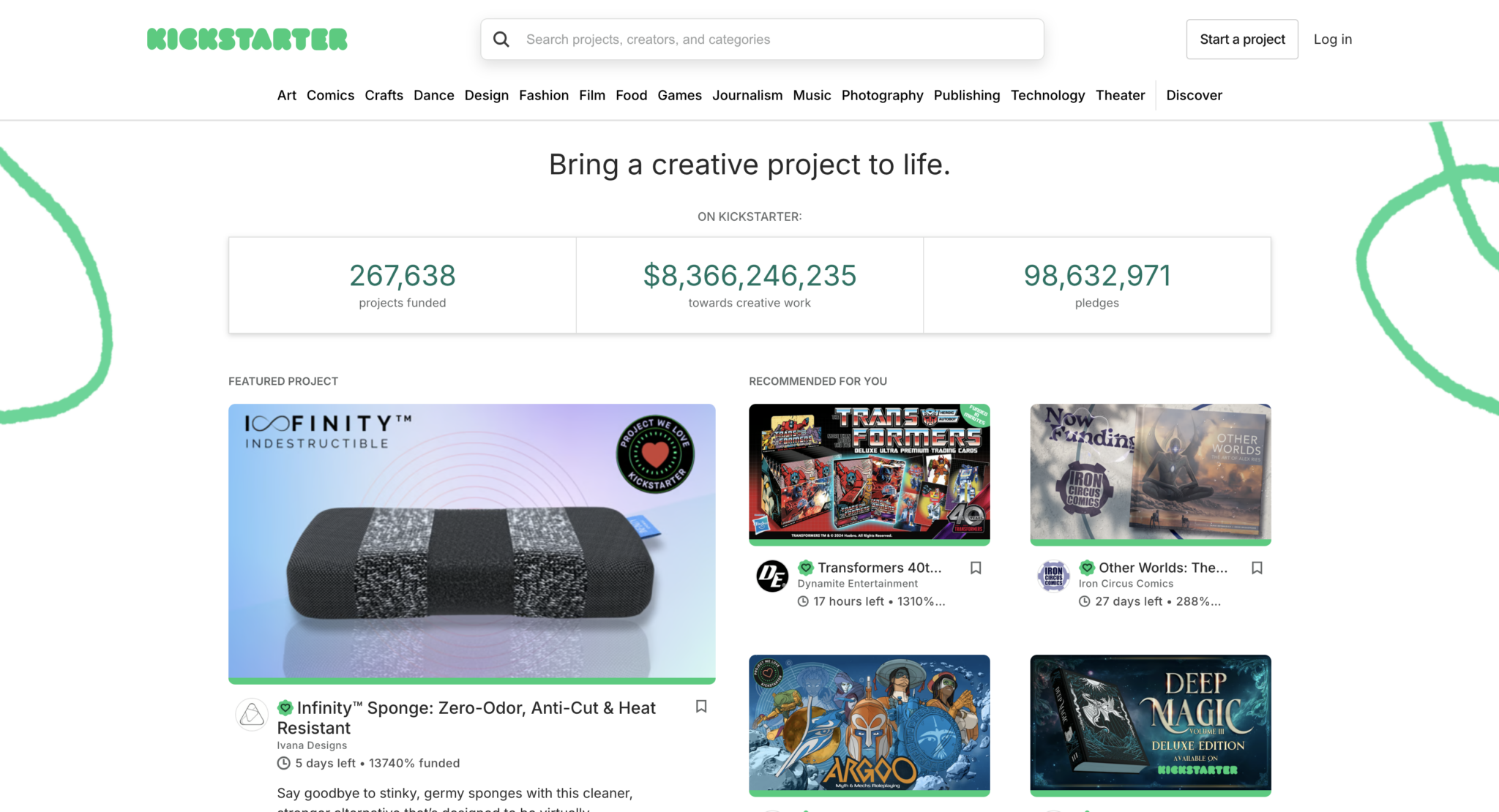
Task: Bookmark the Other Worlds project
Action: point(1257,568)
